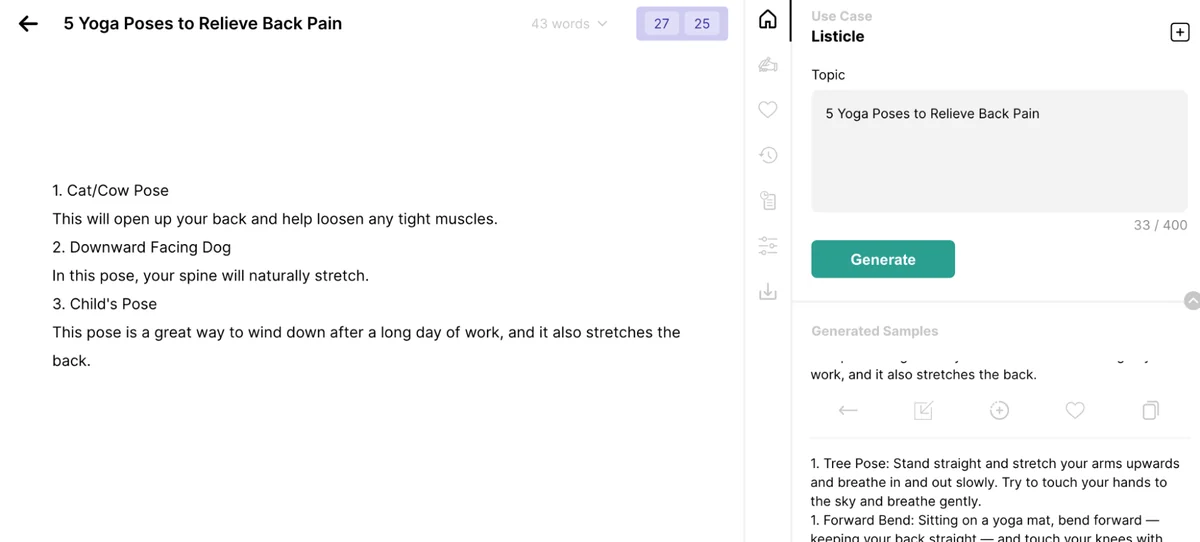Click the edit sample pencil icon
This screenshot has height=542, width=1200.
click(924, 410)
